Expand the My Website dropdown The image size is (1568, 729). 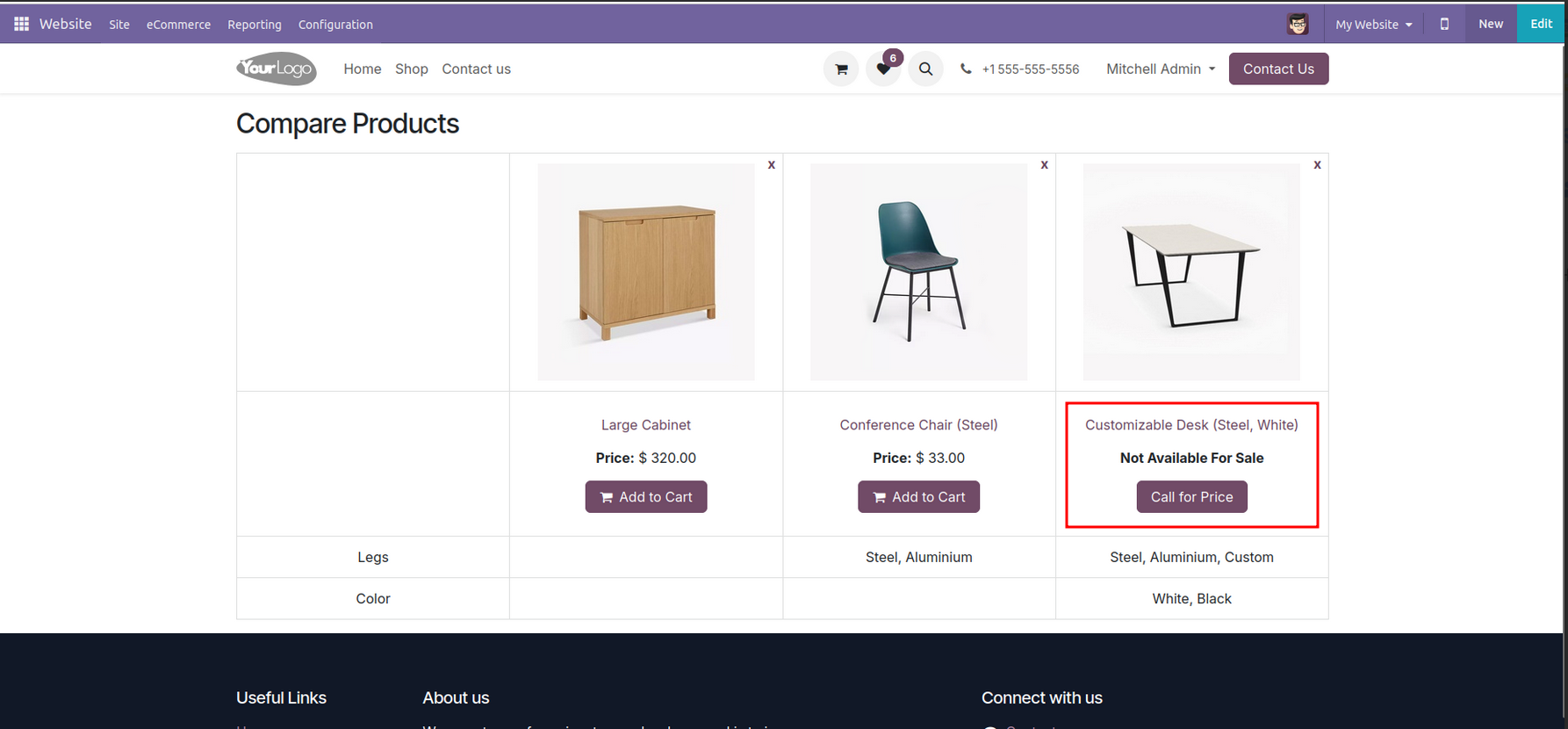pyautogui.click(x=1374, y=24)
